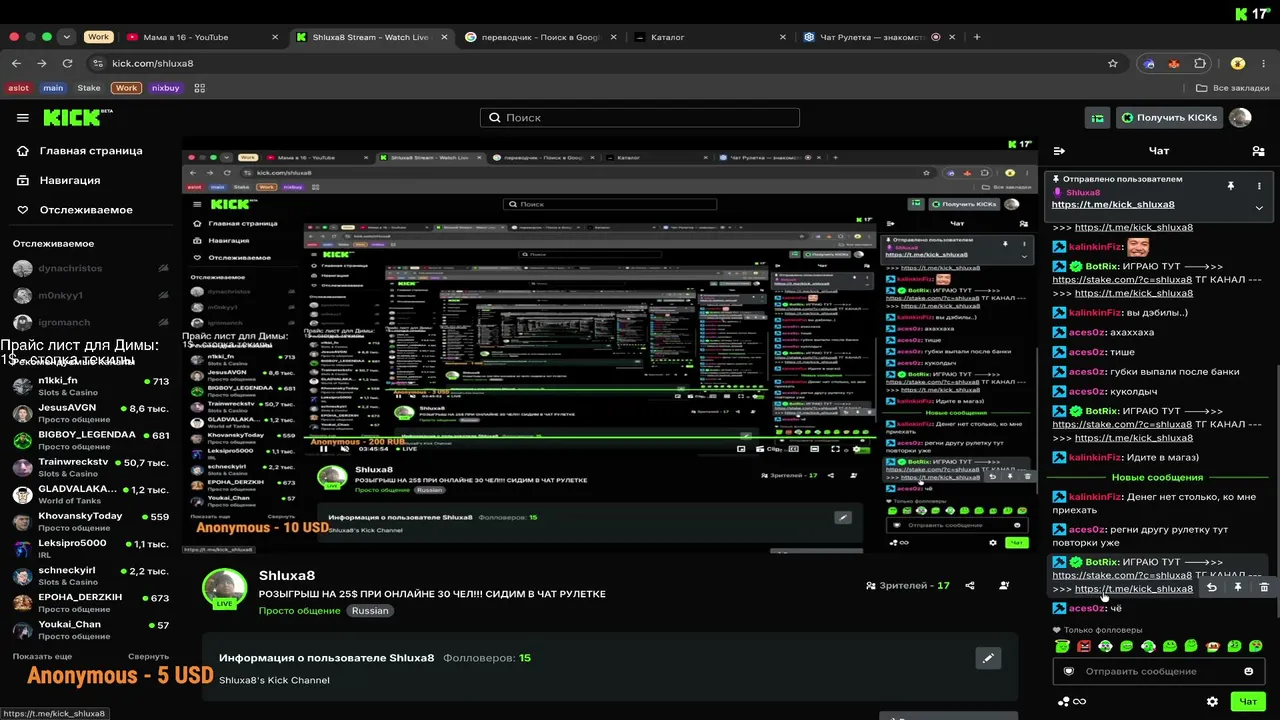1280x720 pixels.
Task: Click the KICK logo
Action: click(x=76, y=118)
